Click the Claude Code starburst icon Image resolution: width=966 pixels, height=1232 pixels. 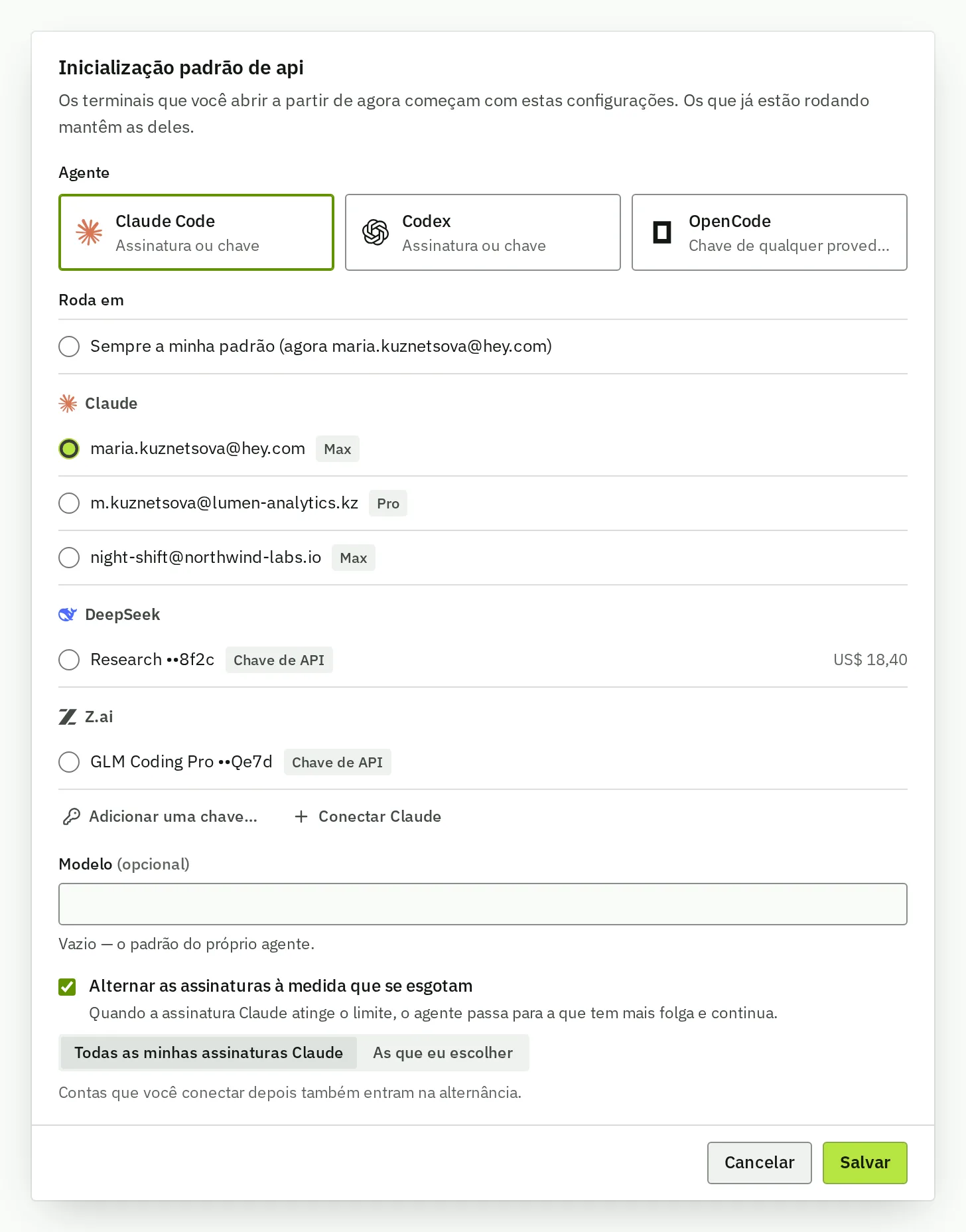pos(90,232)
